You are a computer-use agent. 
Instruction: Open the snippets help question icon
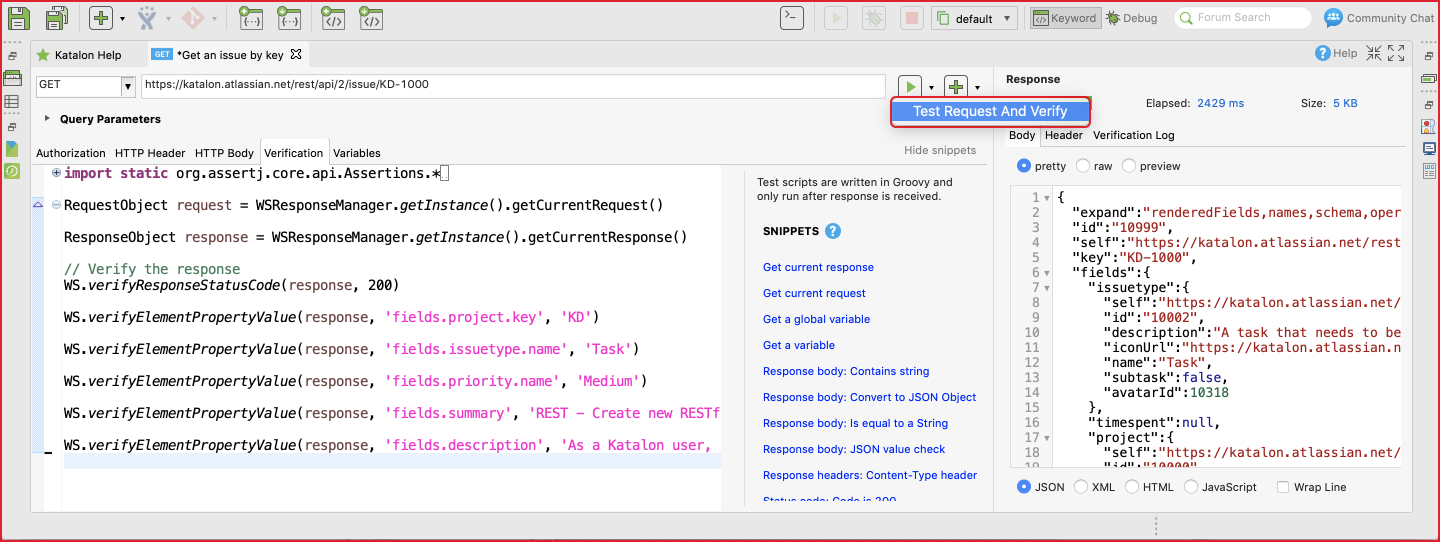coord(833,231)
